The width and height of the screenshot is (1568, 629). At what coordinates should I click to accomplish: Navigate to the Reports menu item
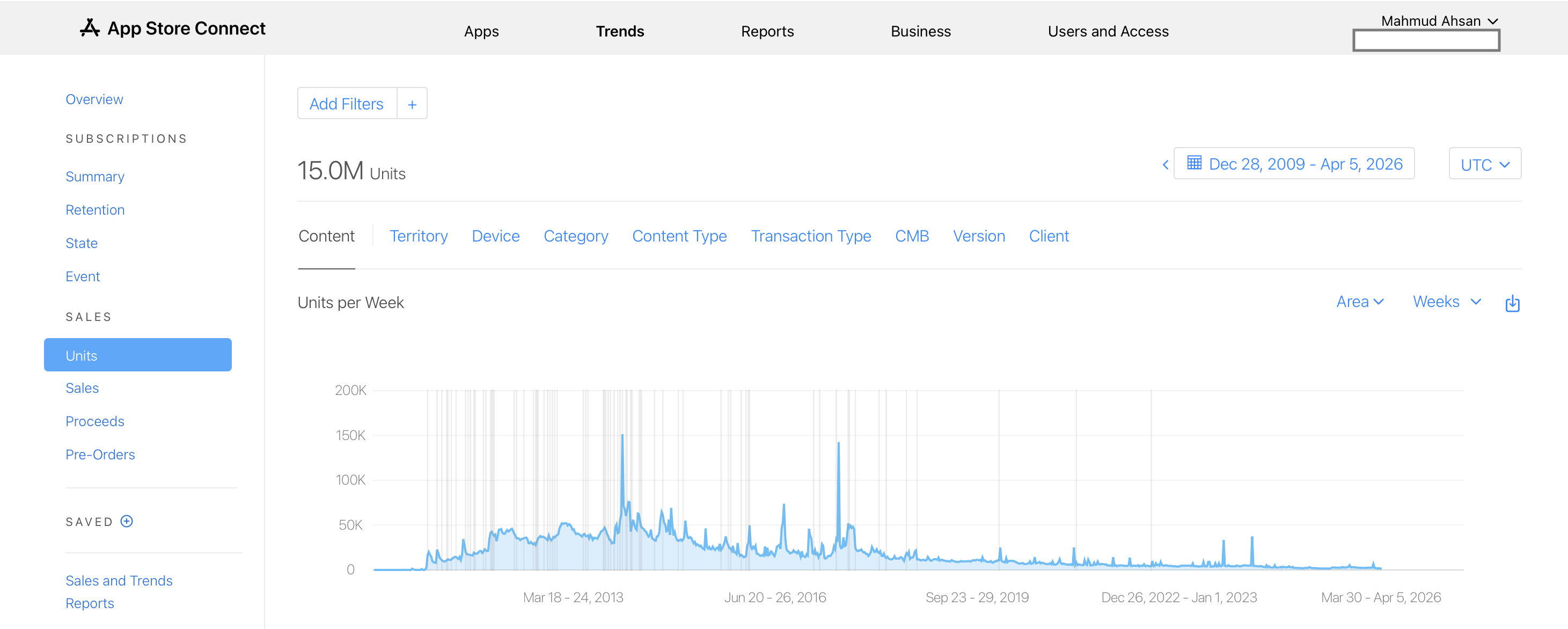pos(767,31)
